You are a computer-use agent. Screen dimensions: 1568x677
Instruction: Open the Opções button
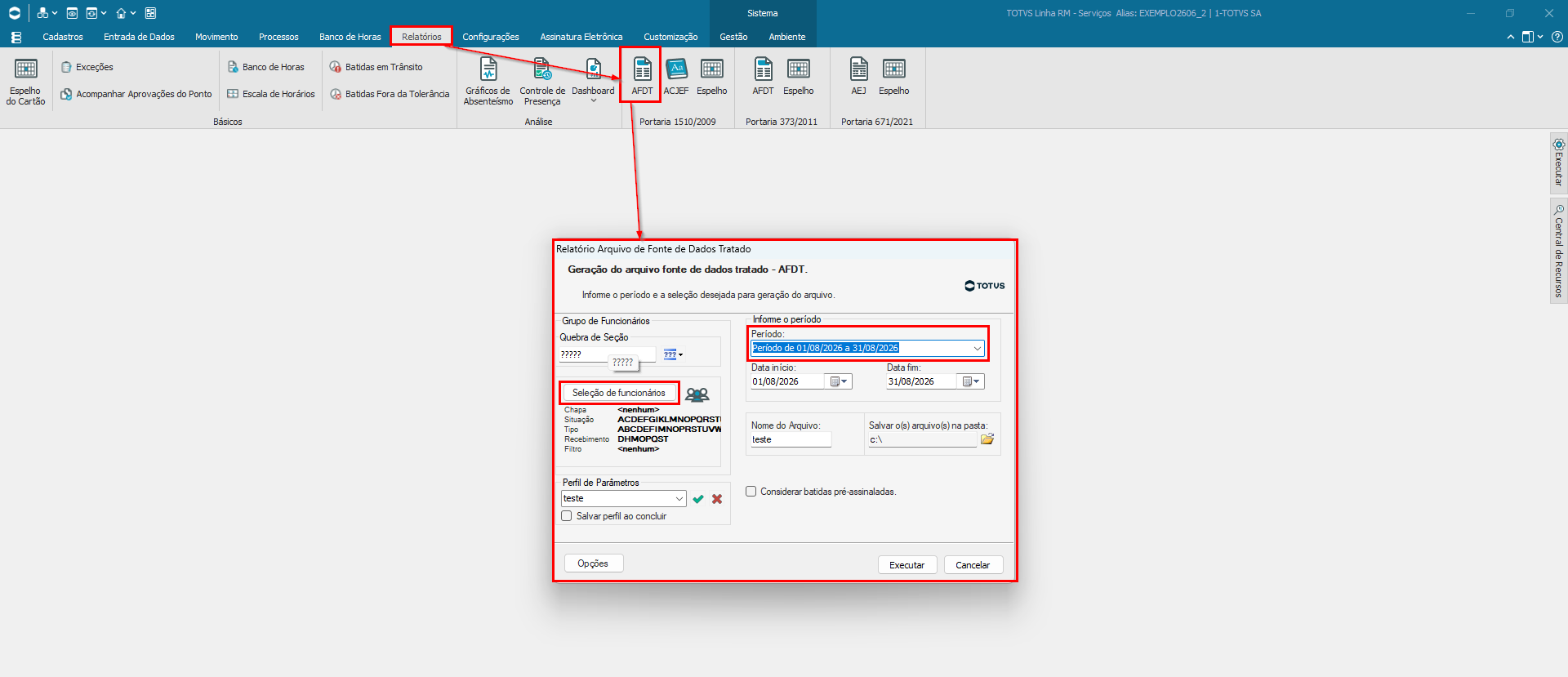(593, 563)
